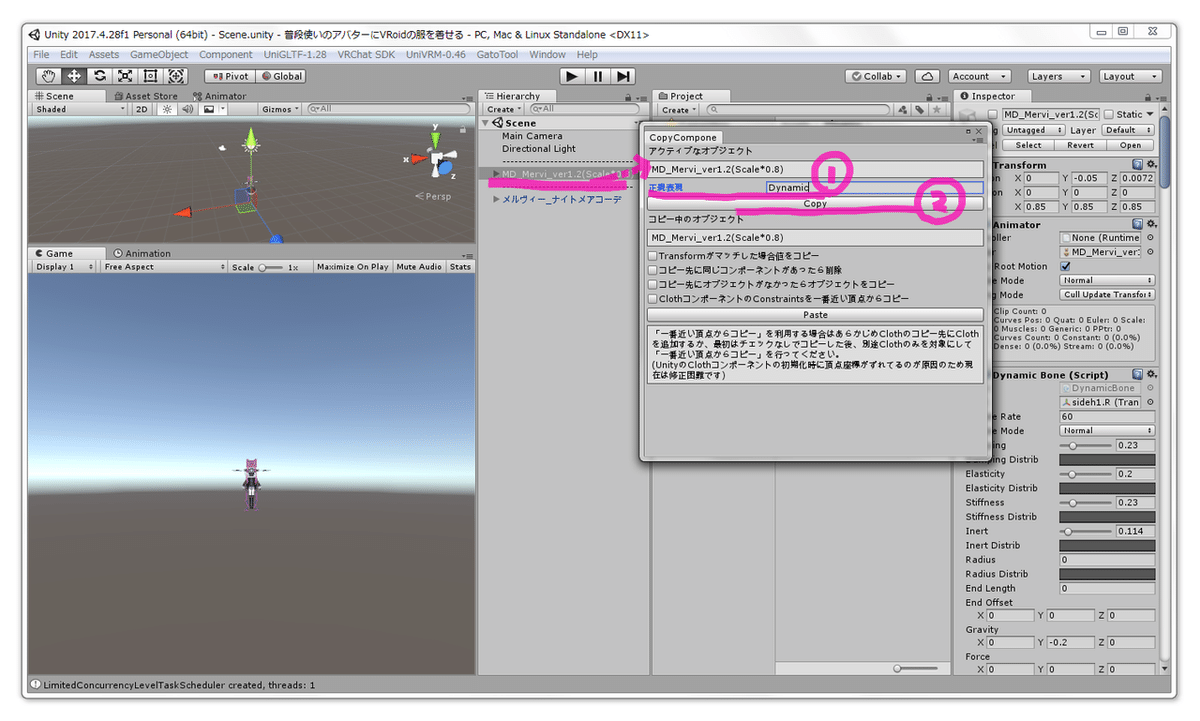Click the Open prefab button
The height and width of the screenshot is (721, 1200).
coord(1131,145)
